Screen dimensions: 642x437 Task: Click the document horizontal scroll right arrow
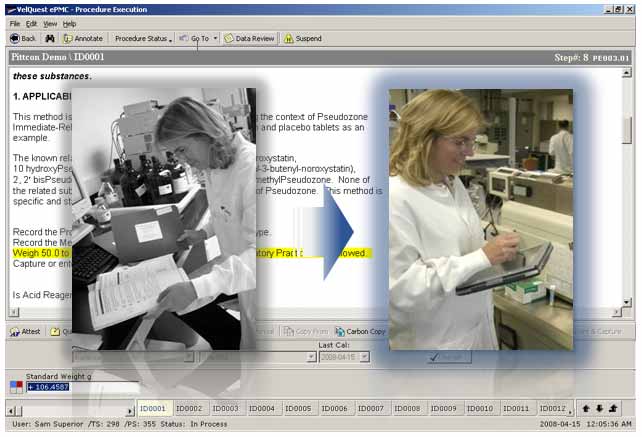pos(617,312)
